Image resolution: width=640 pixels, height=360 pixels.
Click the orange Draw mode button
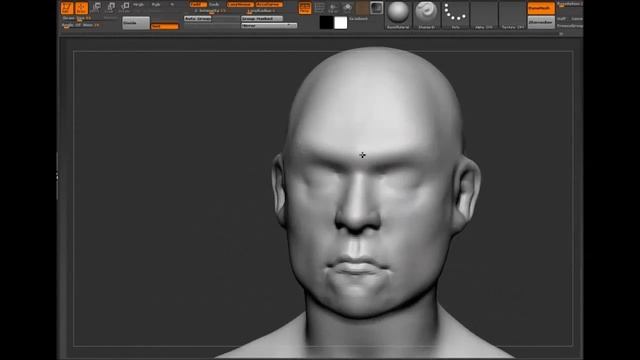[x=82, y=8]
